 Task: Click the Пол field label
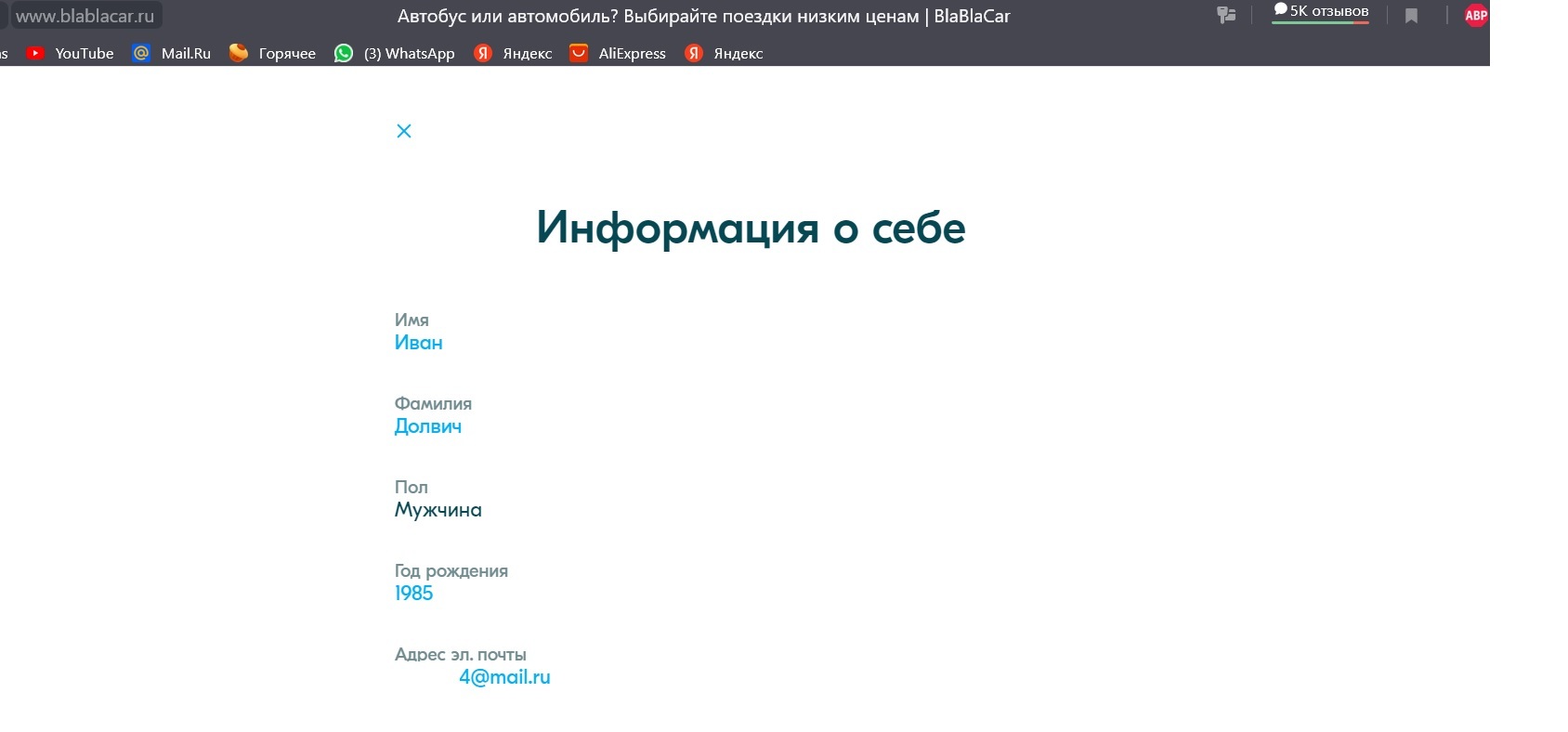click(x=412, y=487)
